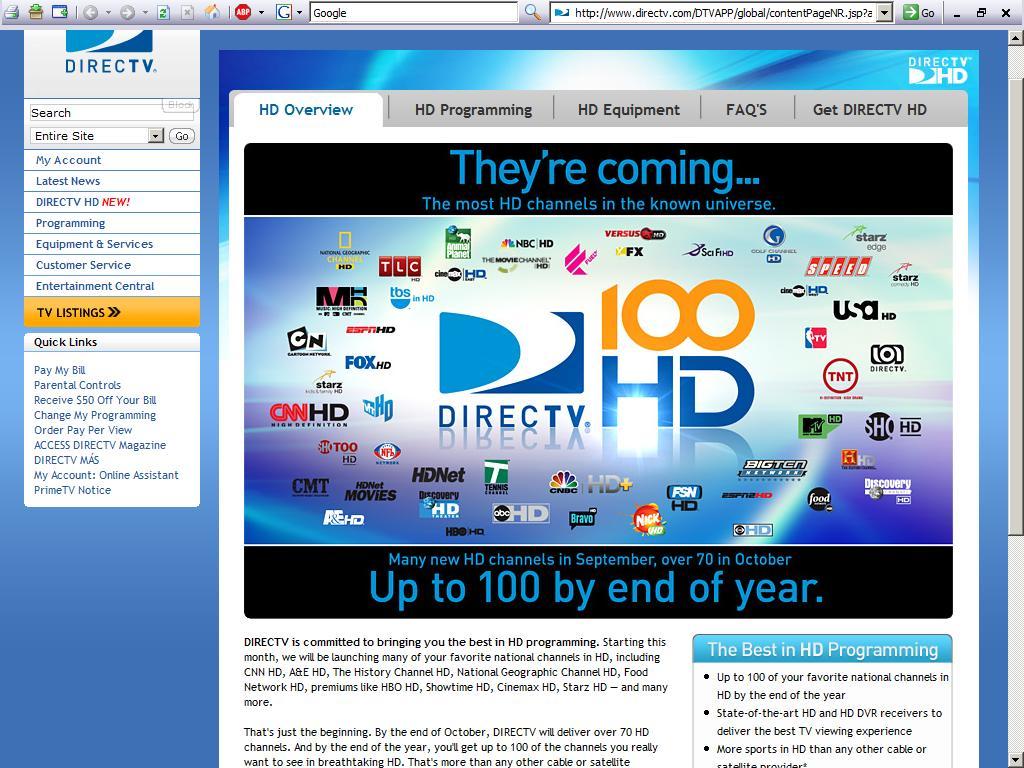The width and height of the screenshot is (1024, 768).
Task: Click the green Go arrow button
Action: (x=919, y=12)
